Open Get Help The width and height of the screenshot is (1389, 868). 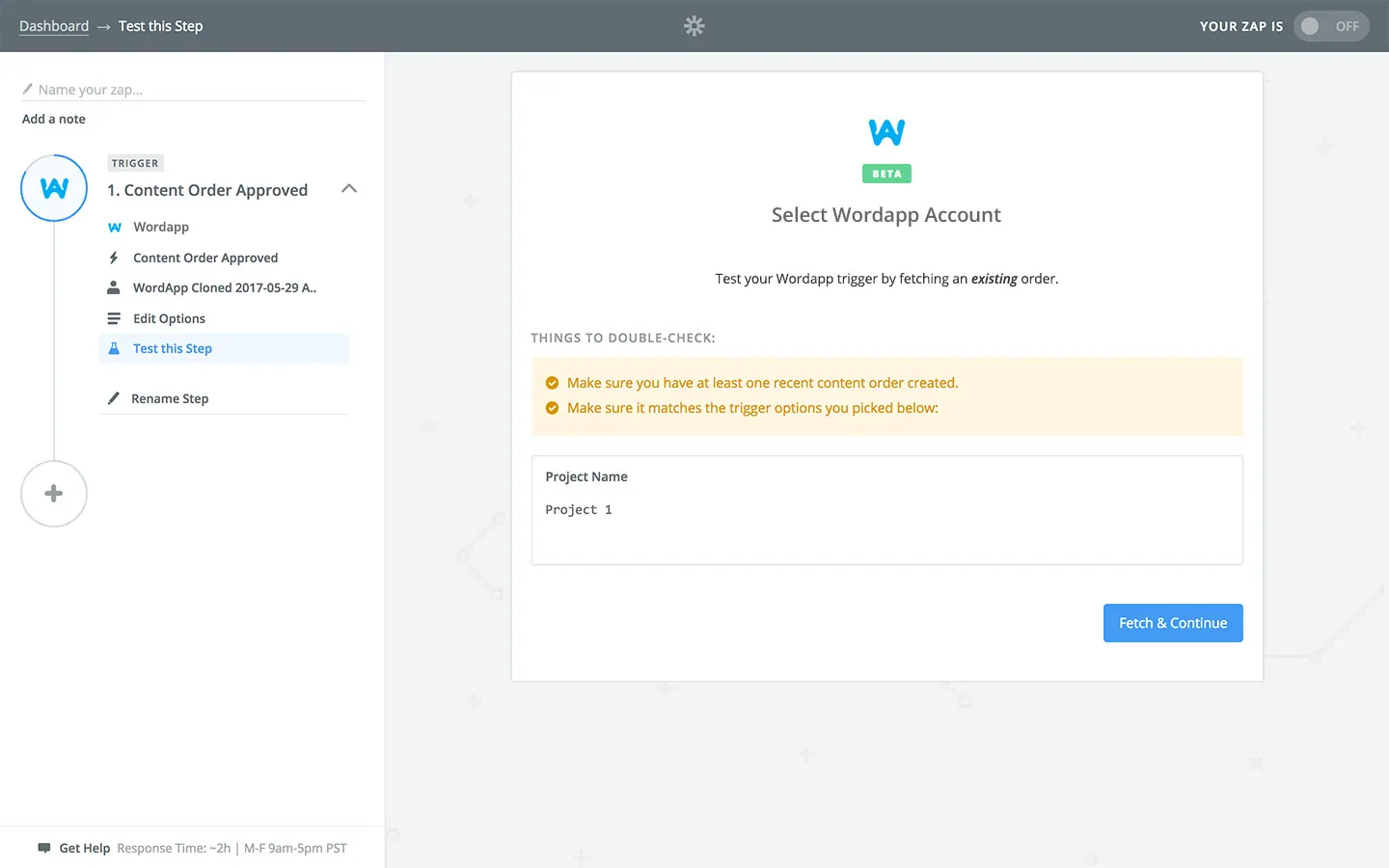[85, 849]
